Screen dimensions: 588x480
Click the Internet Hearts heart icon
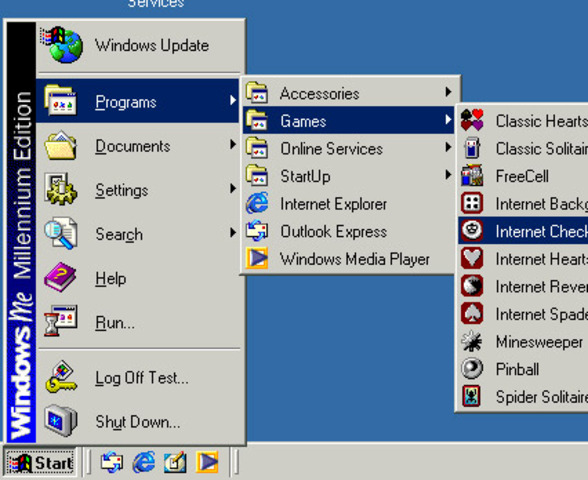click(472, 258)
